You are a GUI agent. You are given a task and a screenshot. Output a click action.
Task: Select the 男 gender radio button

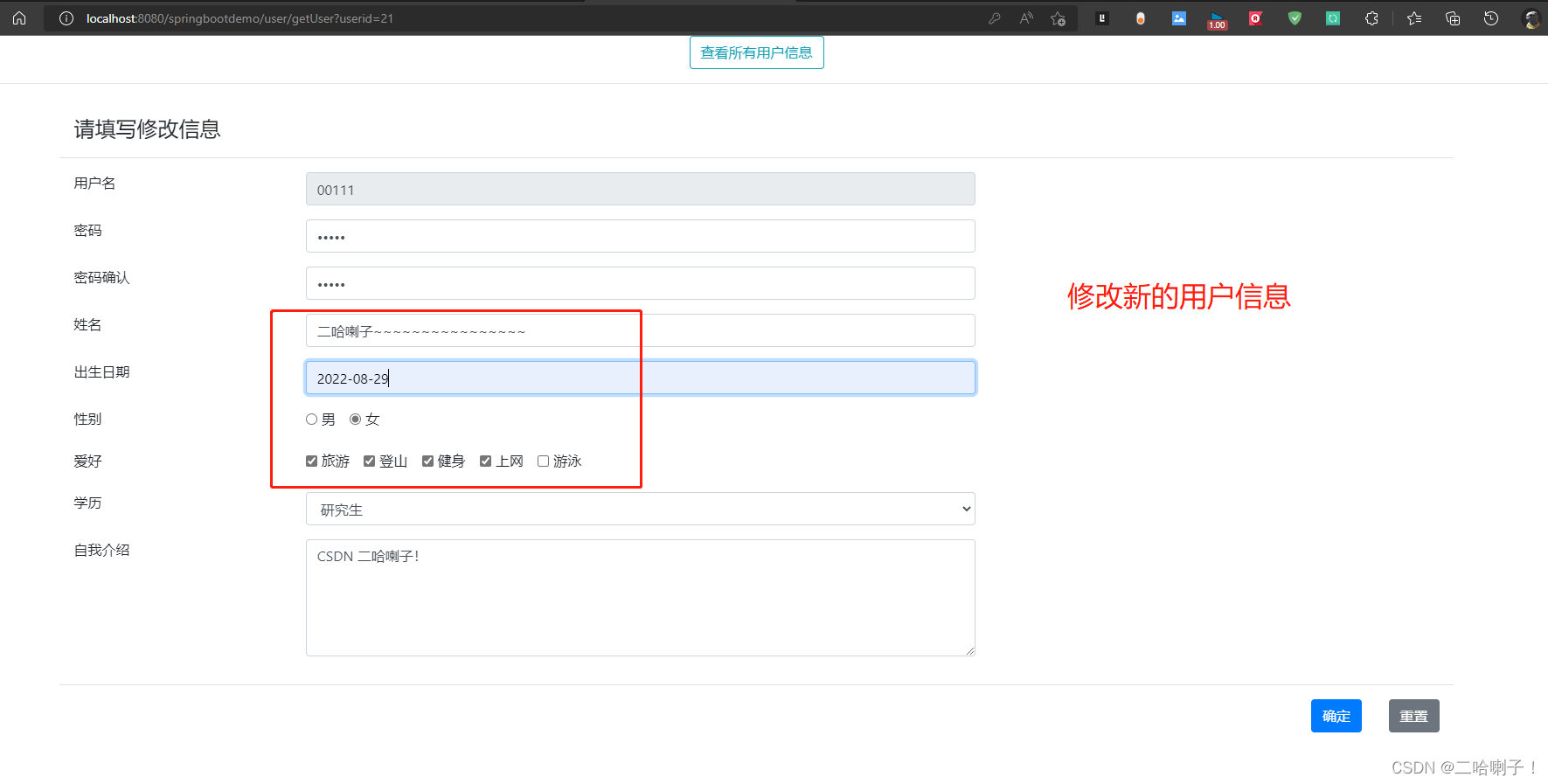[311, 420]
